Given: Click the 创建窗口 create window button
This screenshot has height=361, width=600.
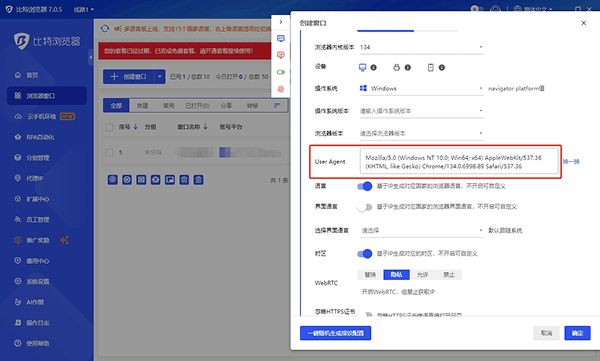Looking at the screenshot, I should (129, 77).
